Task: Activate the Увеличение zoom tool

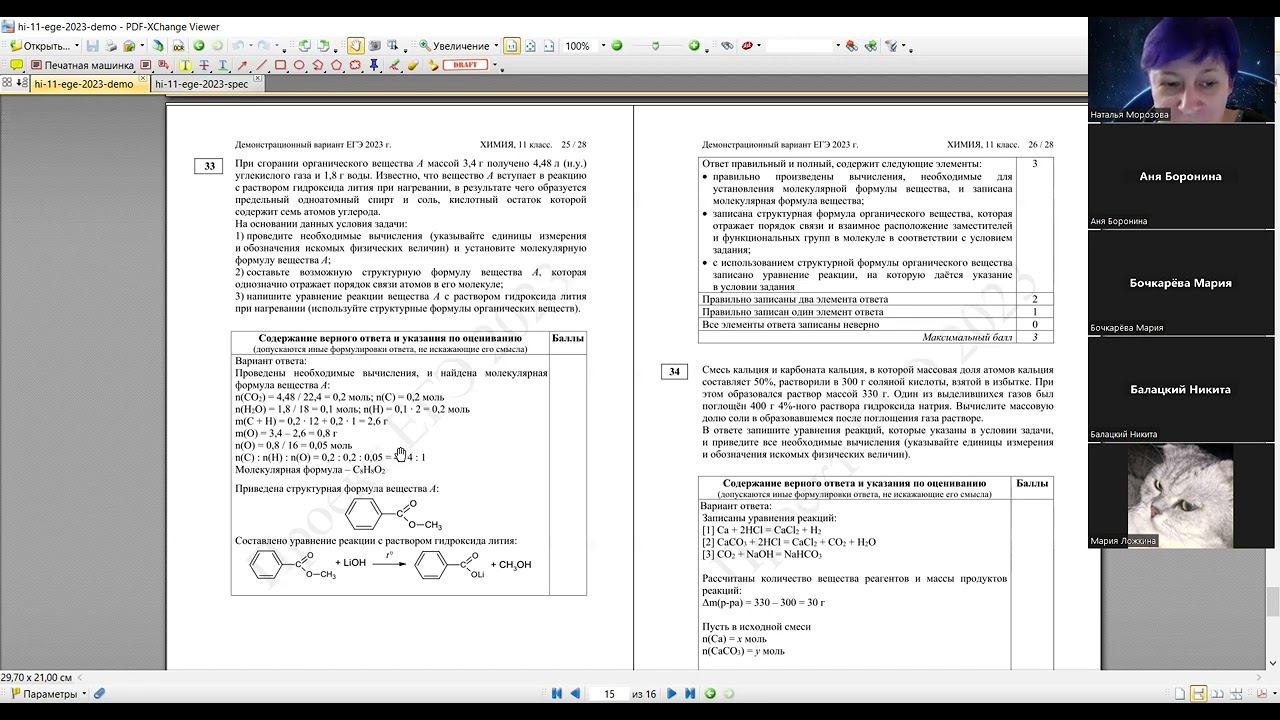Action: (454, 46)
